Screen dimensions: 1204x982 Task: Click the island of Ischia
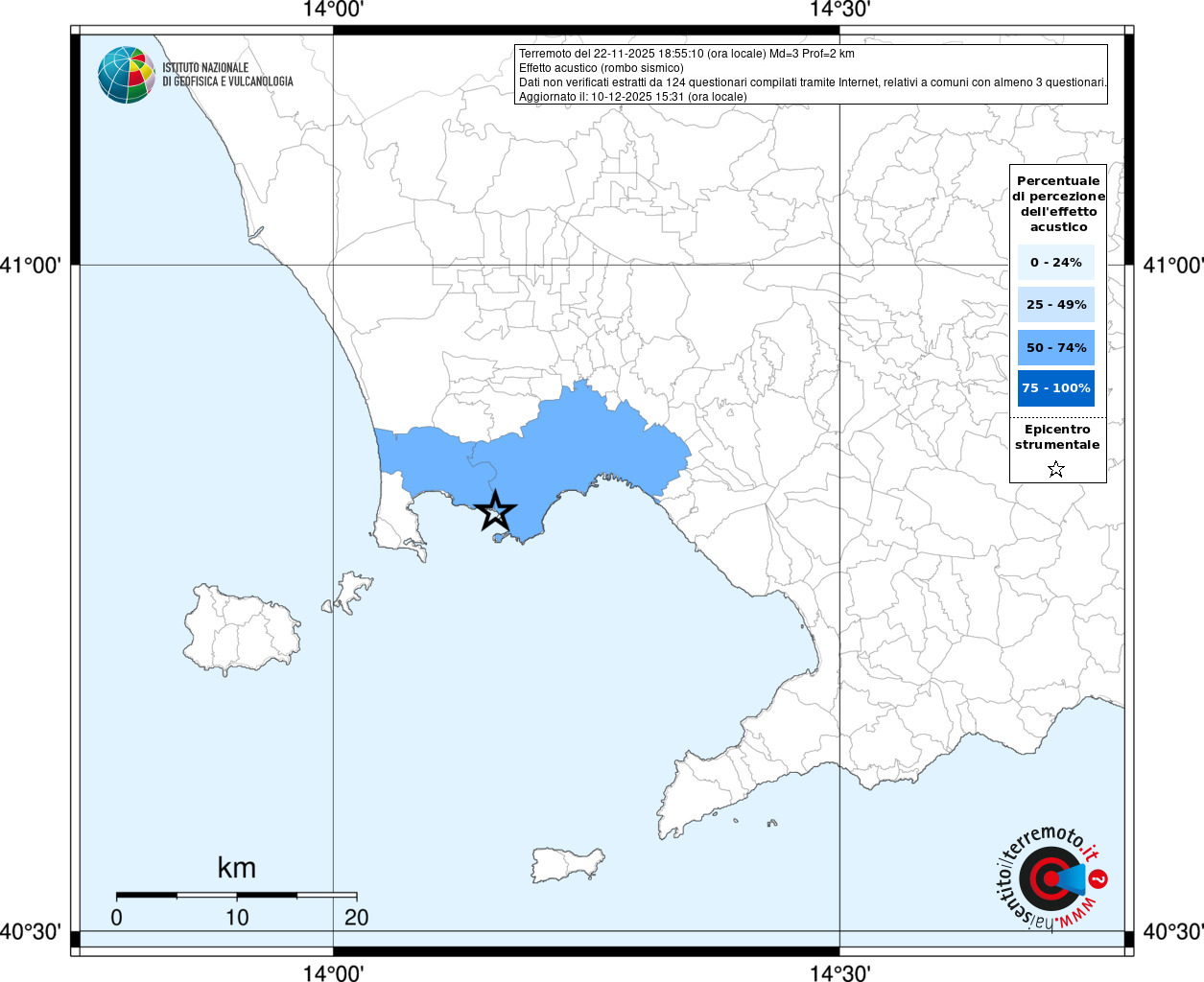point(242,629)
